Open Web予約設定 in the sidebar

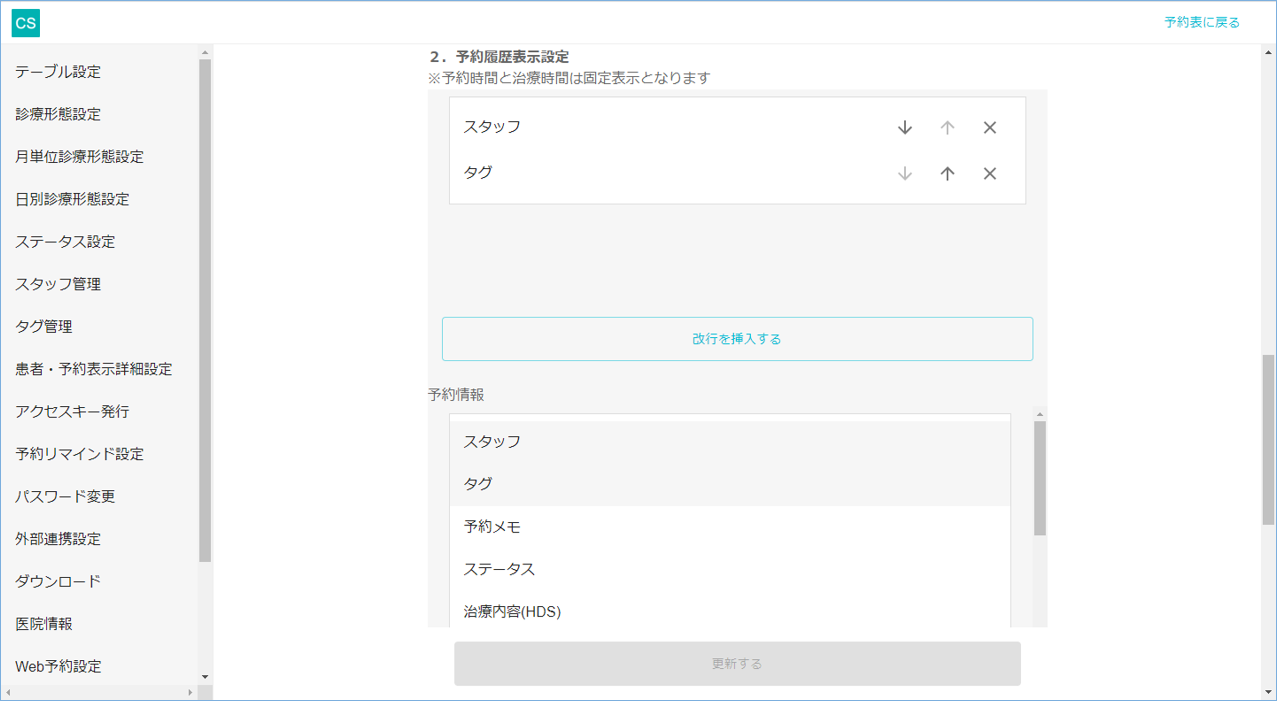[58, 666]
